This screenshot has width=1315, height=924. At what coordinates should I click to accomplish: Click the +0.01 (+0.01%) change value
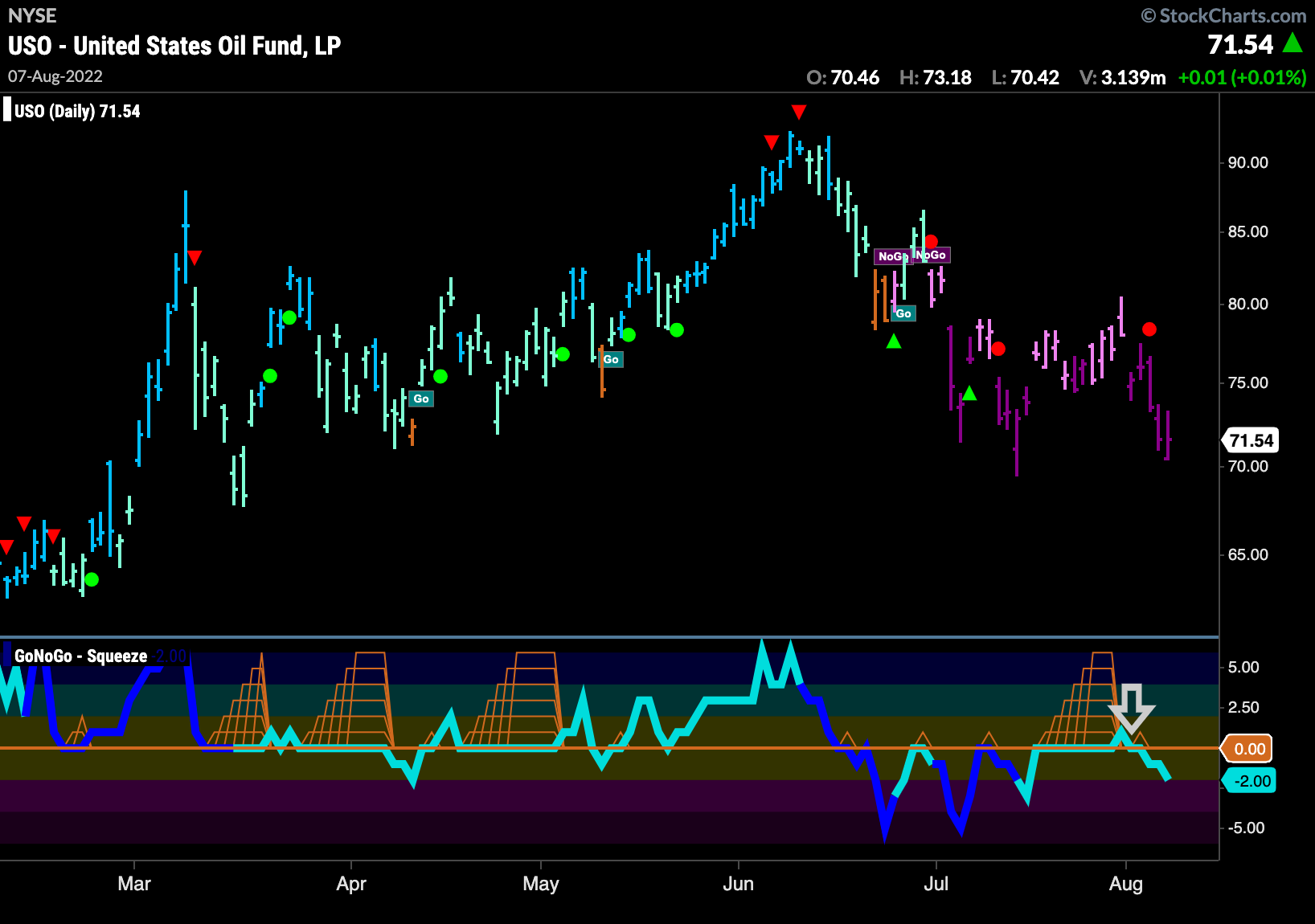pos(1242,77)
